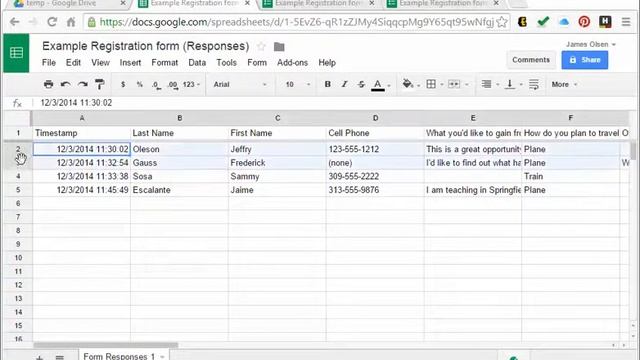The height and width of the screenshot is (360, 640).
Task: Open the Help menu
Action: click(327, 63)
